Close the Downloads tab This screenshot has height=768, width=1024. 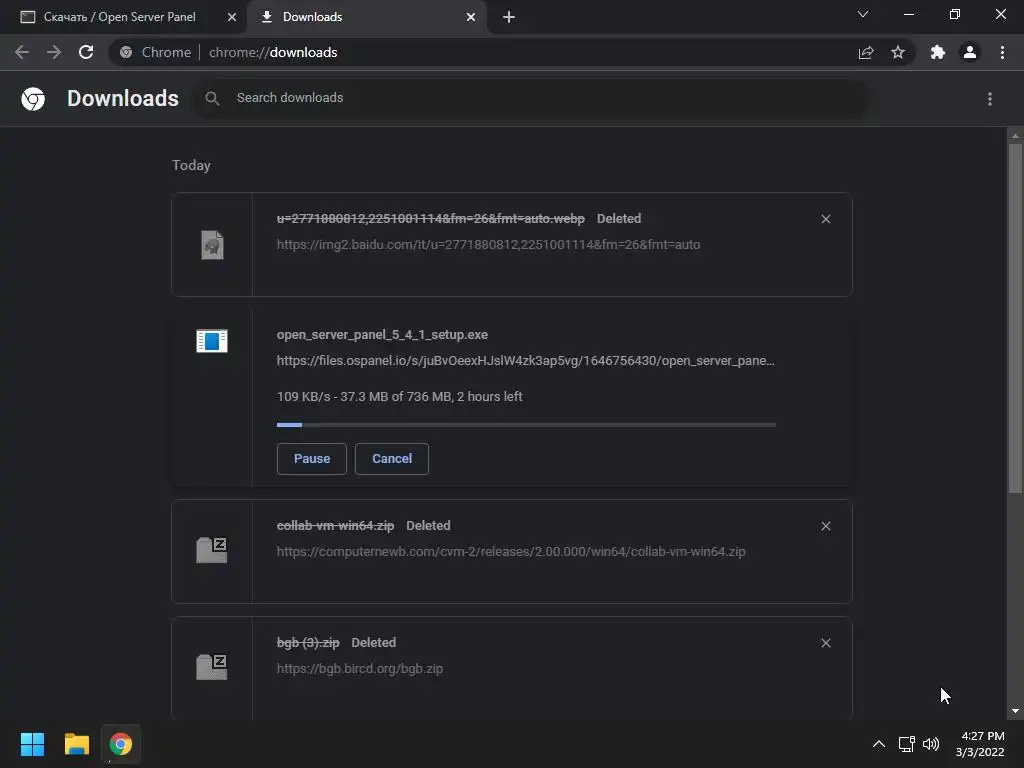click(x=471, y=17)
